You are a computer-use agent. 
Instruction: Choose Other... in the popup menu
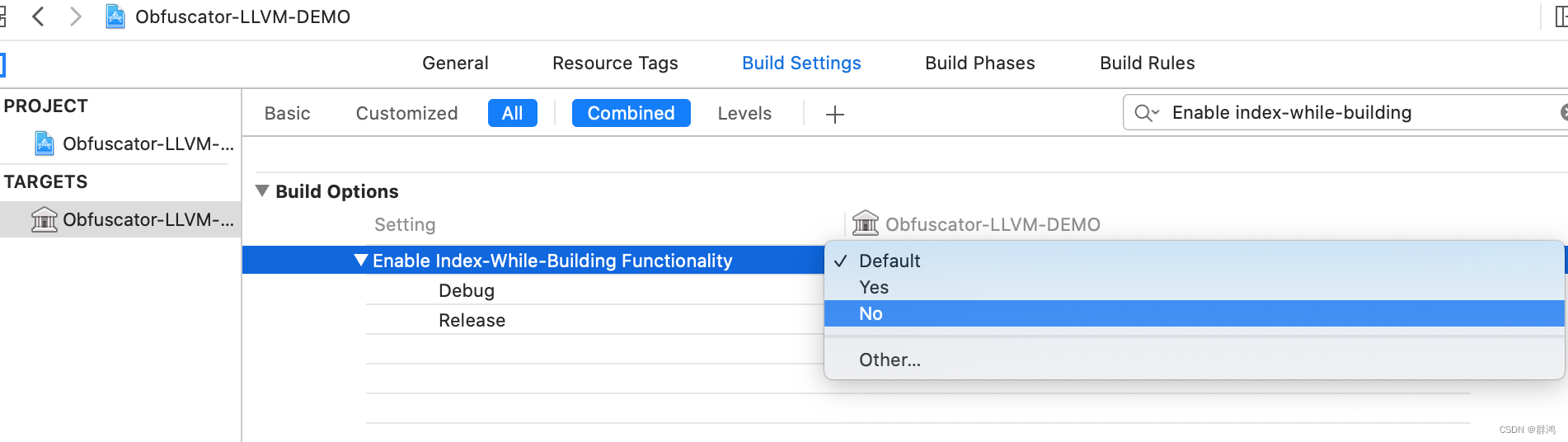(x=890, y=360)
